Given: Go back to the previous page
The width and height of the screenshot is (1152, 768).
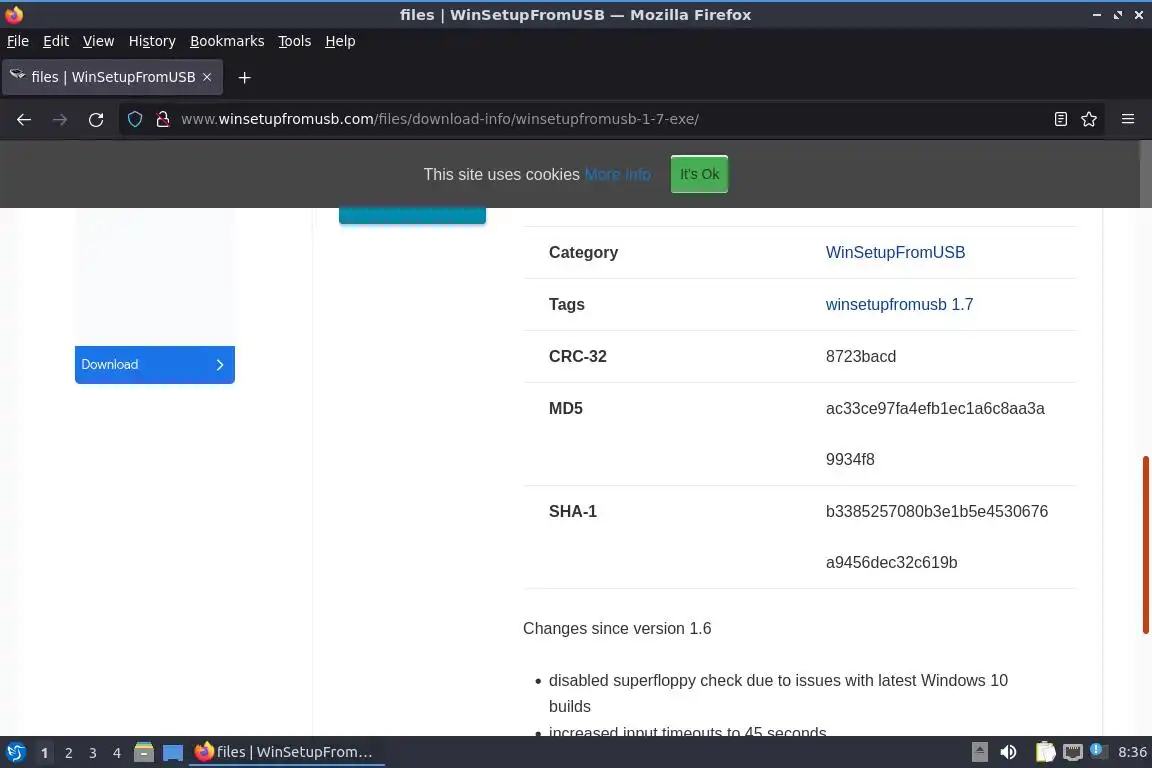Looking at the screenshot, I should click(24, 119).
